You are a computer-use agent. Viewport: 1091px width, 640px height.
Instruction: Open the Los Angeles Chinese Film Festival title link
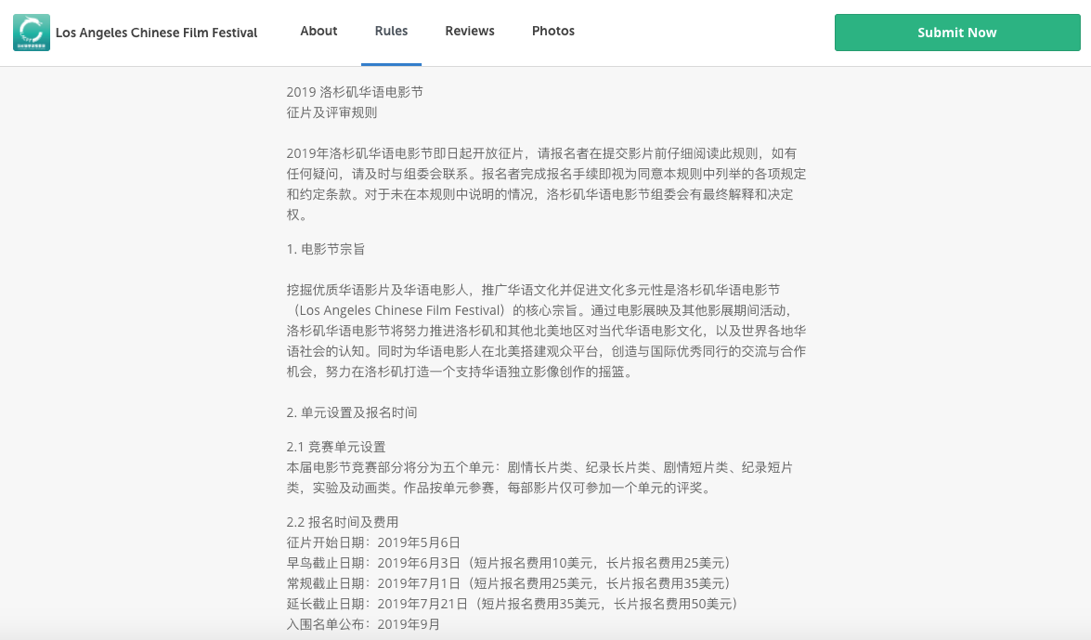157,33
